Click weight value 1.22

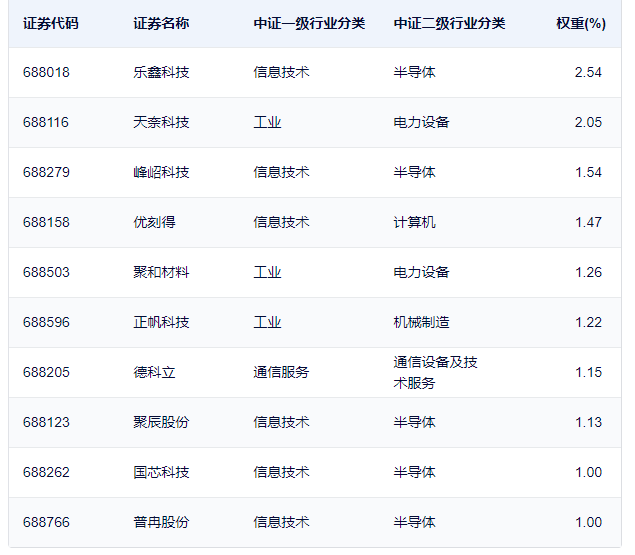589,322
